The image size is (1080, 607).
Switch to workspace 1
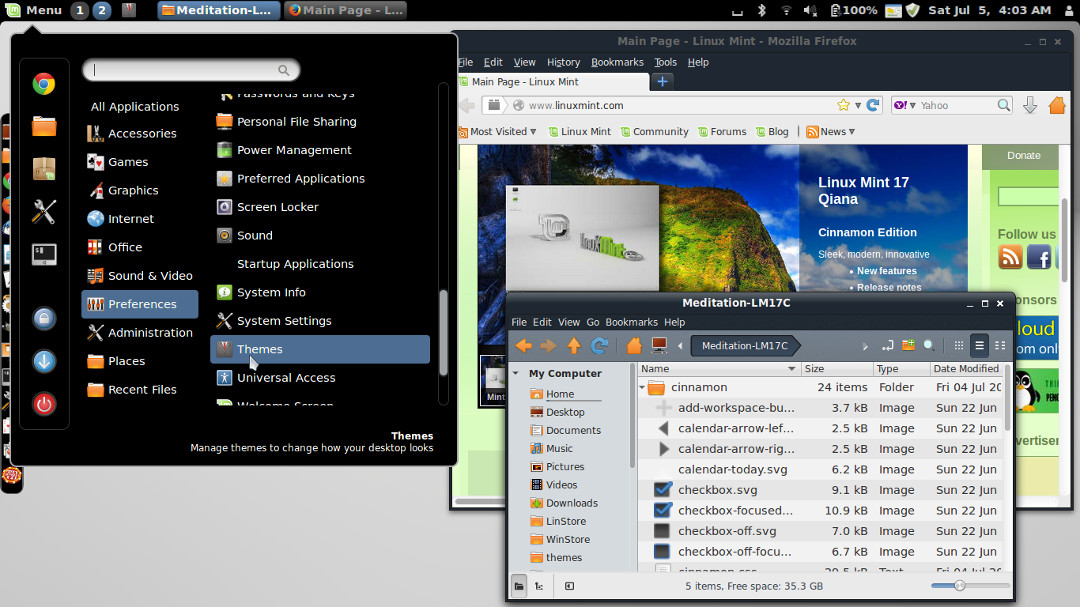(80, 10)
